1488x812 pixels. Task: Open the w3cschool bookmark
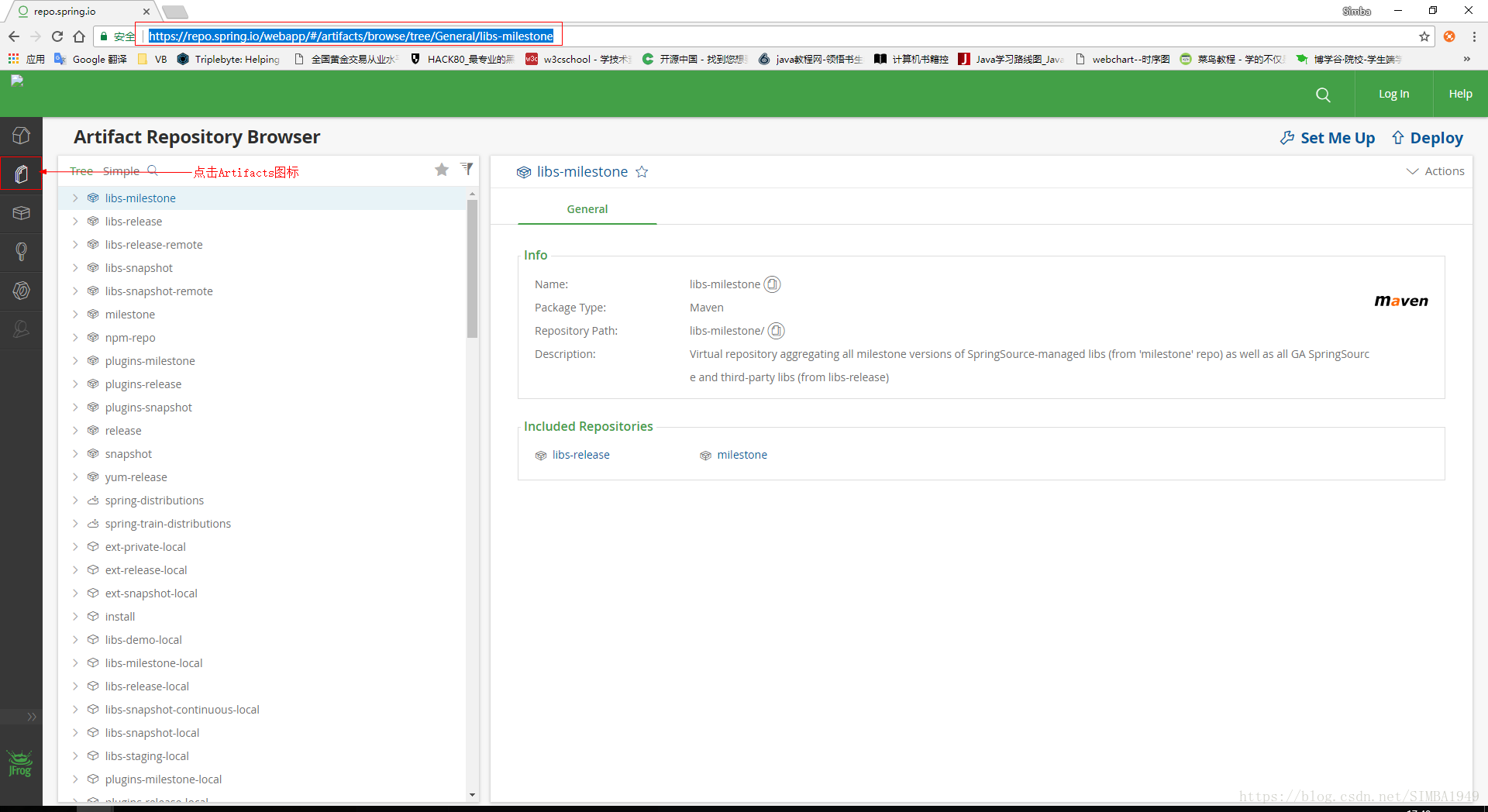(x=578, y=59)
